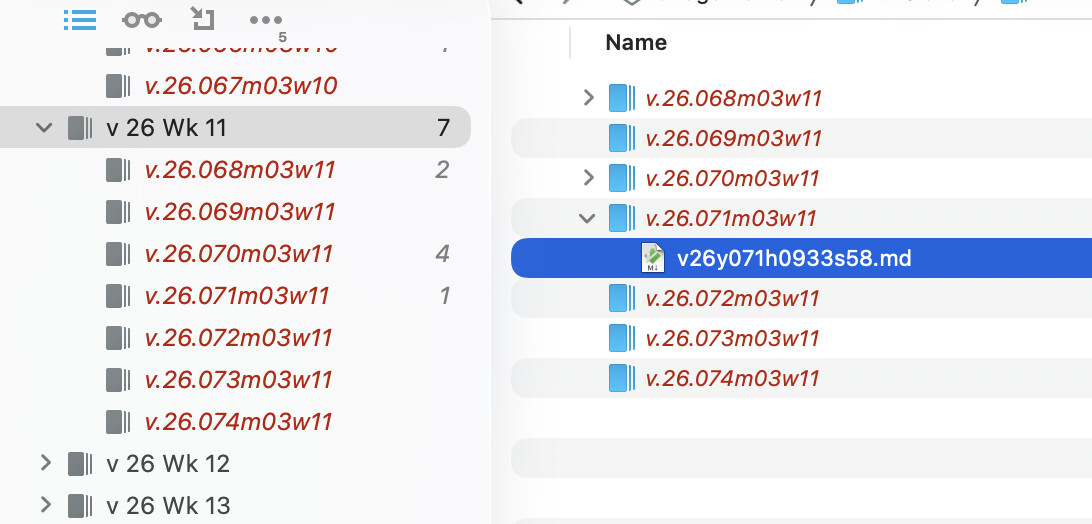This screenshot has height=524, width=1092.
Task: Open the v26y071h0933s58.md file
Action: tap(794, 259)
